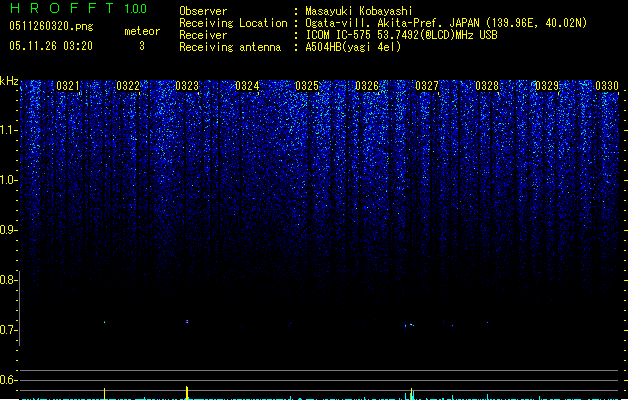
Task: Select observer name Masayuki Kobayashi
Action: pyautogui.click(x=359, y=11)
